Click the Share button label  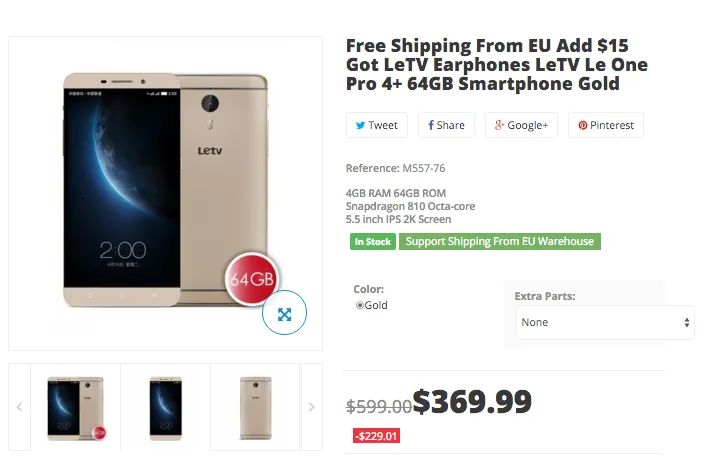[x=450, y=126]
